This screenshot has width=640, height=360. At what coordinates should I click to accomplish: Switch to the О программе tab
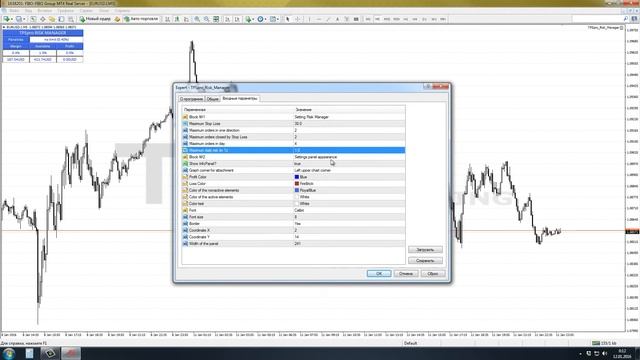tap(191, 99)
